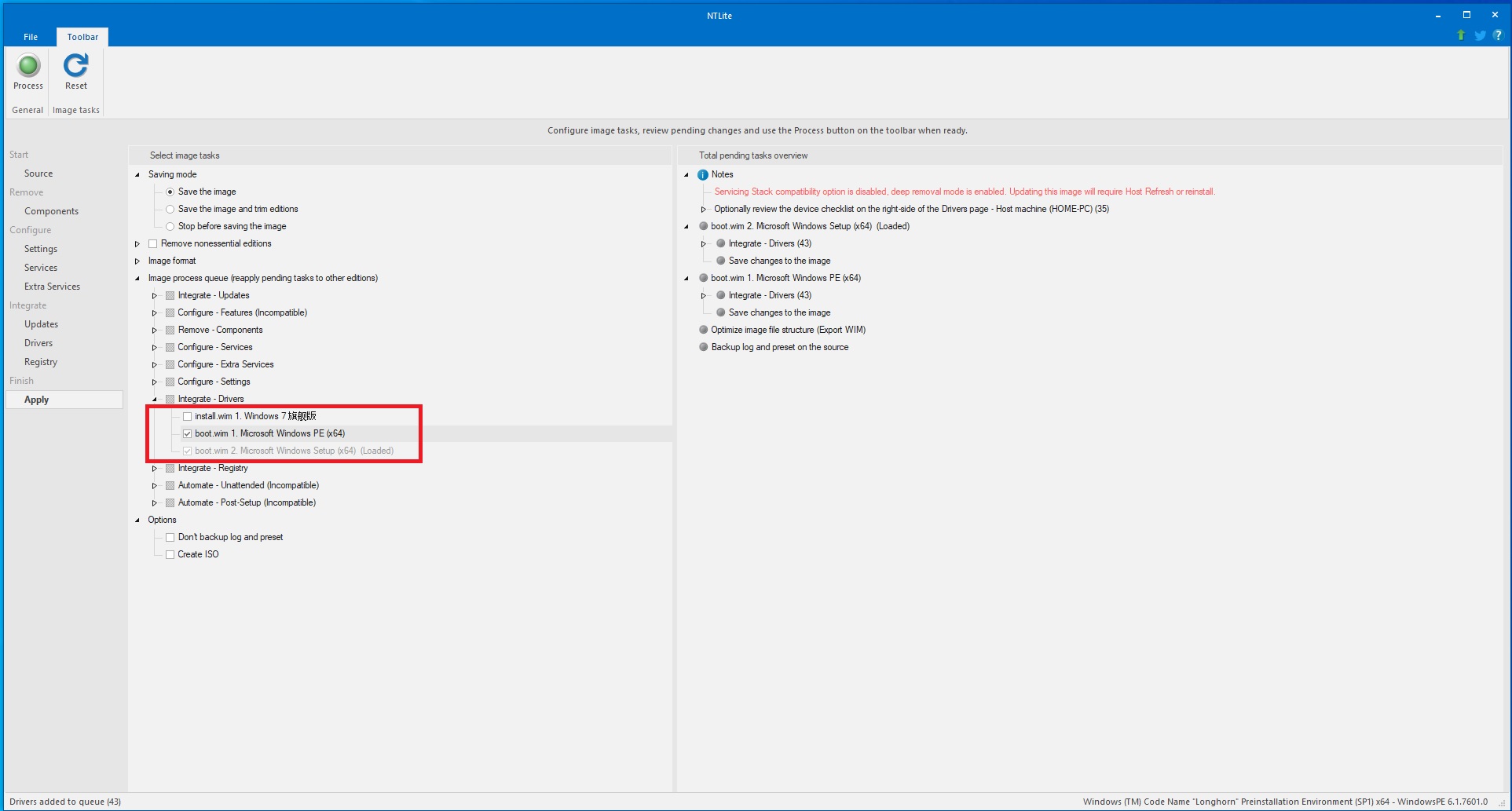The image size is (1512, 811).
Task: Click the green Process button
Action: point(28,72)
